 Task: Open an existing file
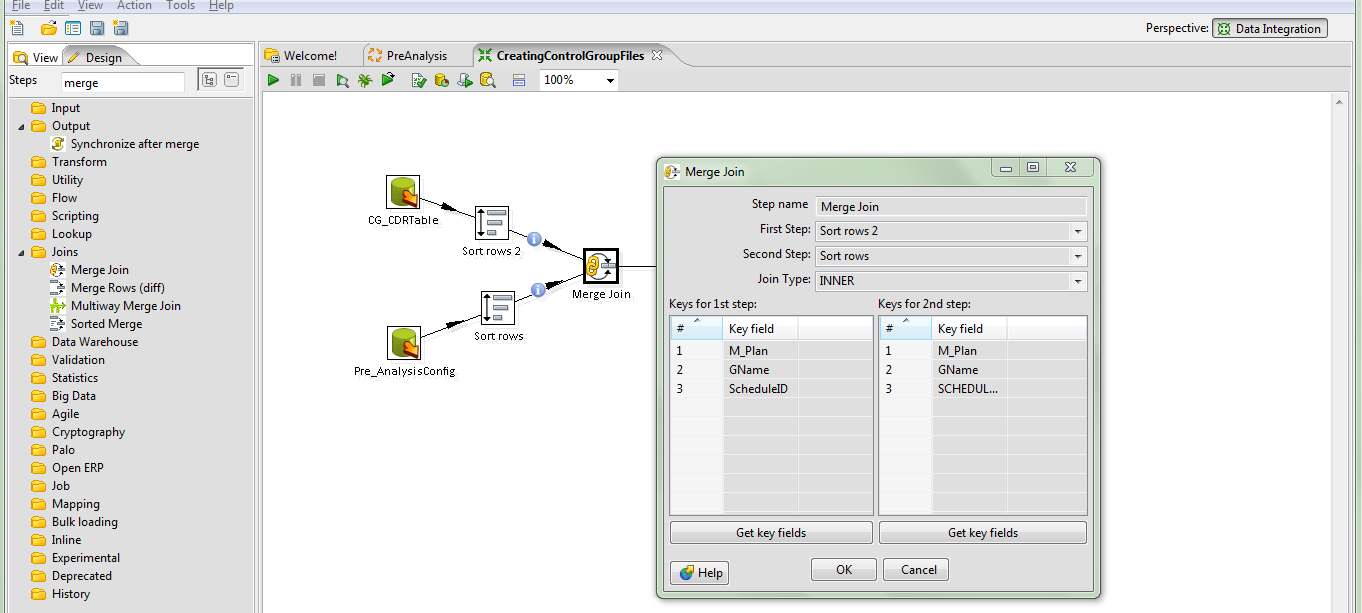click(x=47, y=28)
